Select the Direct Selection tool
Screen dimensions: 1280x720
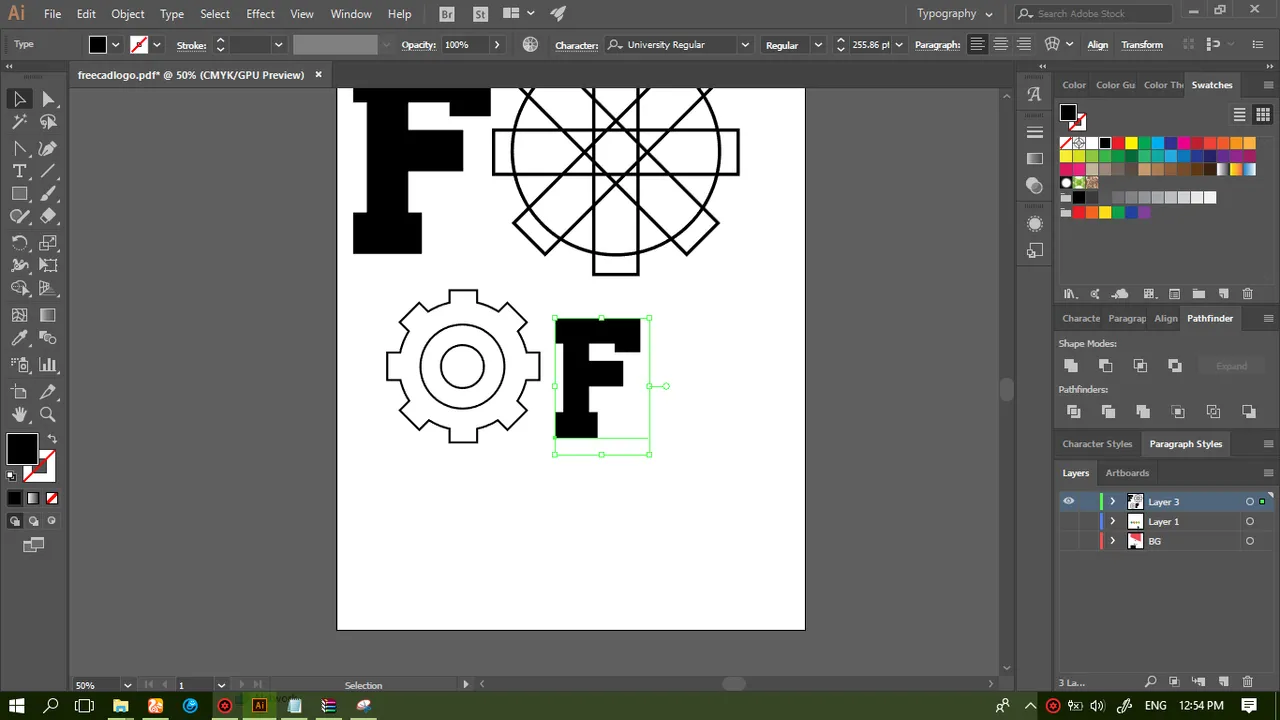point(48,99)
